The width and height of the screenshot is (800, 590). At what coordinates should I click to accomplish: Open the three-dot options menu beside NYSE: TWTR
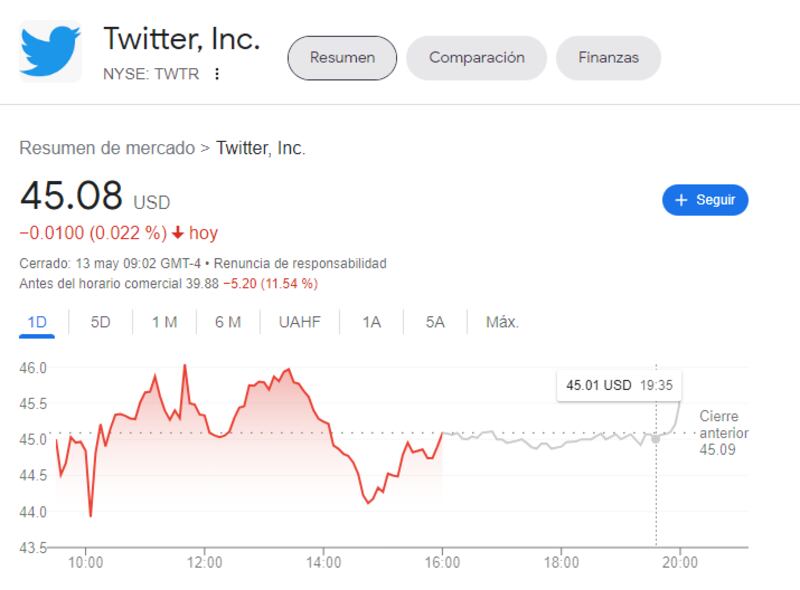(217, 74)
